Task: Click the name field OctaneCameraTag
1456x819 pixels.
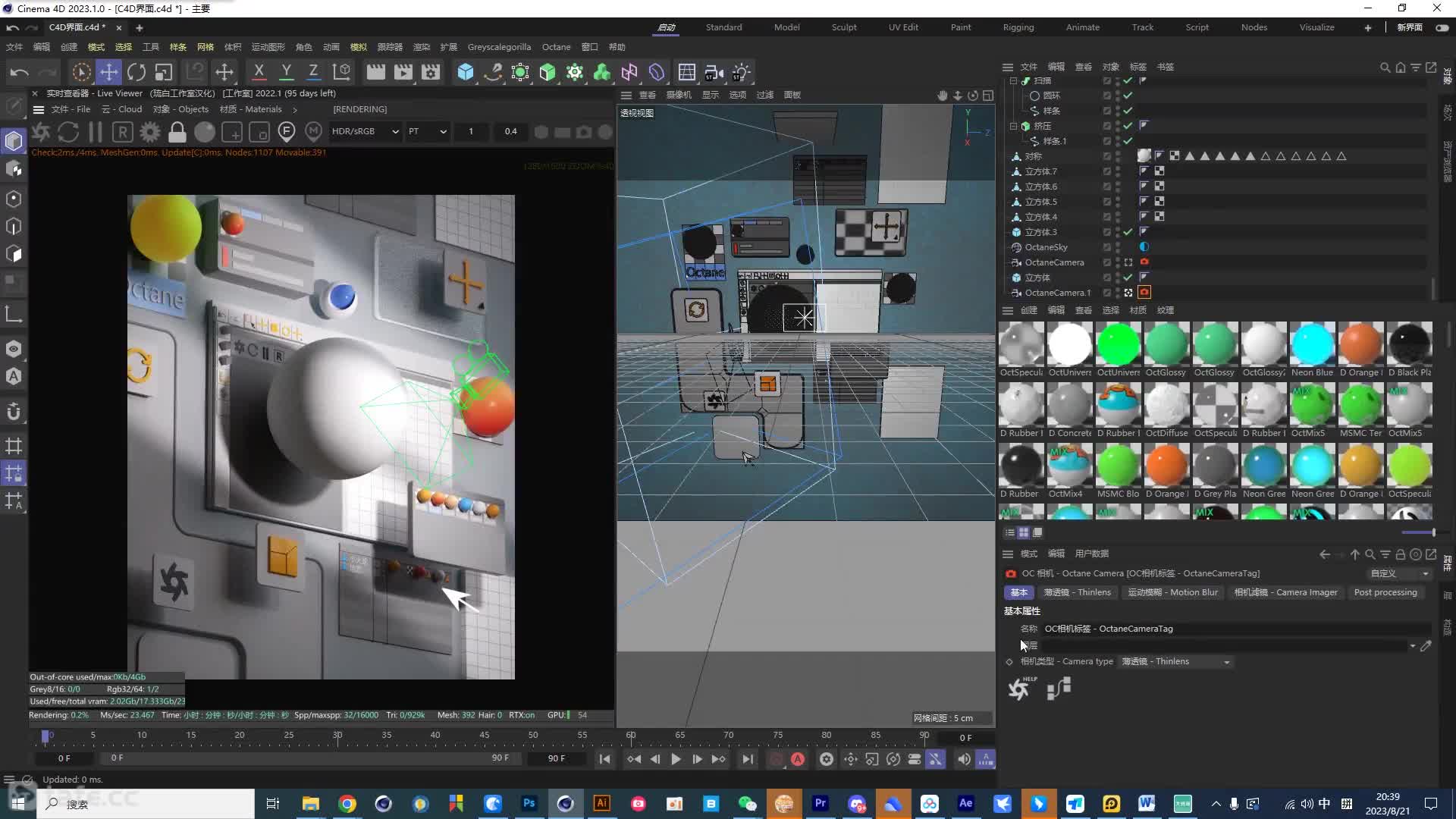Action: pos(1236,629)
